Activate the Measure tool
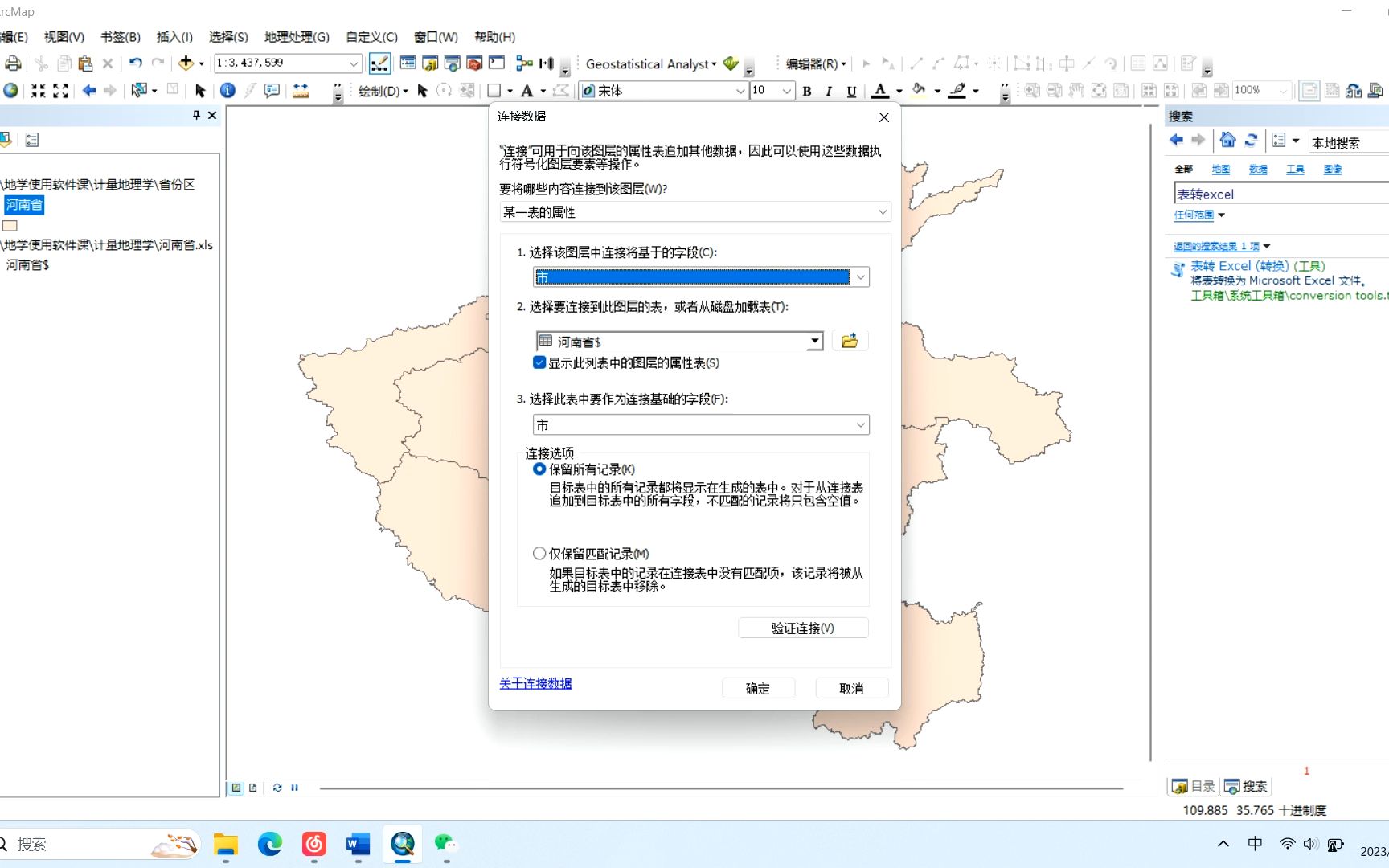The image size is (1389, 868). click(x=301, y=91)
